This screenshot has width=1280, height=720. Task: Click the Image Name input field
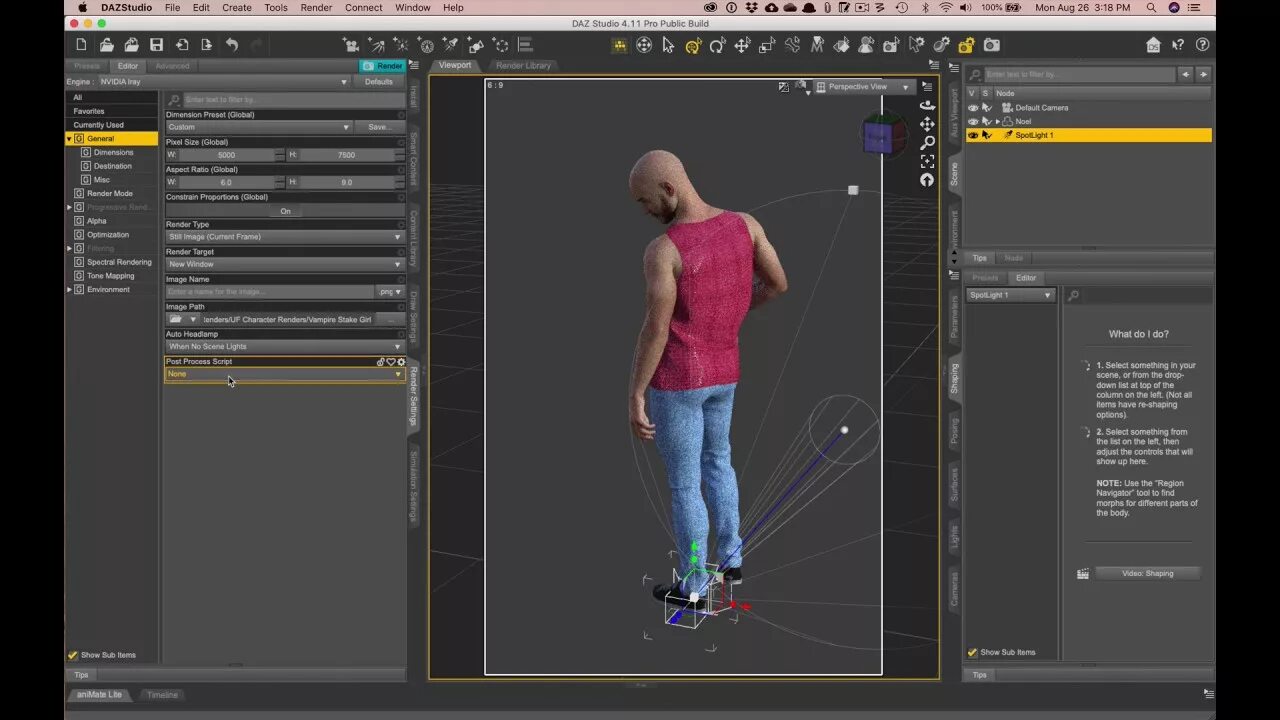pyautogui.click(x=270, y=292)
